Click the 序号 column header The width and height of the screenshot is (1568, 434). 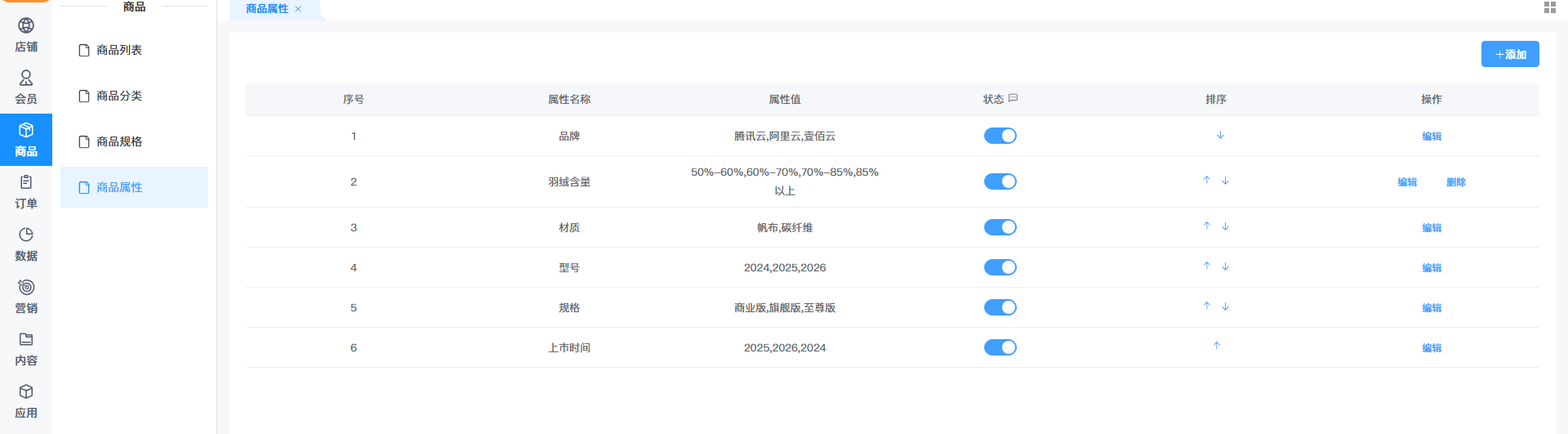tap(353, 100)
